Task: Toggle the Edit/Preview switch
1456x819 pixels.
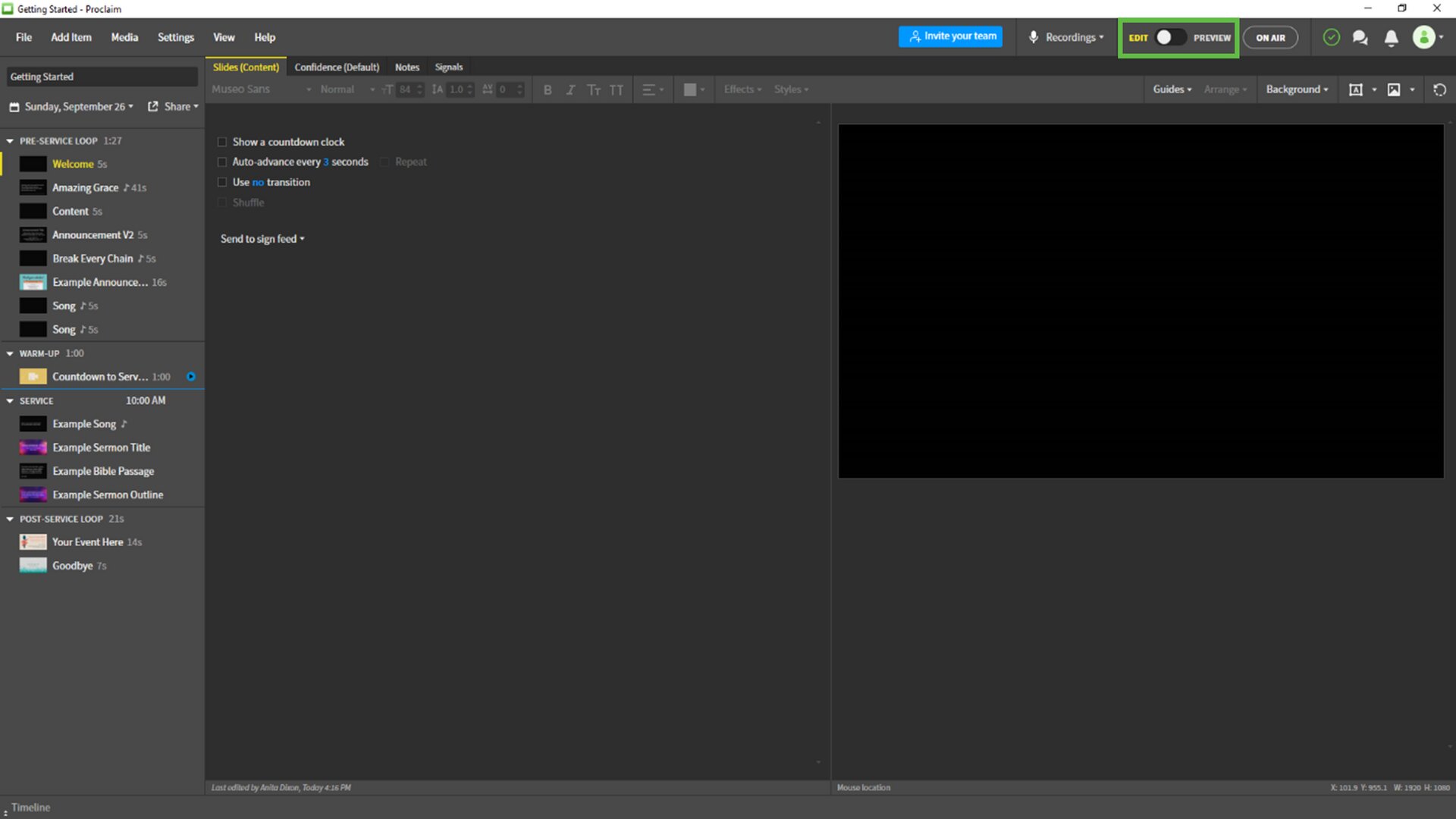Action: (1170, 37)
